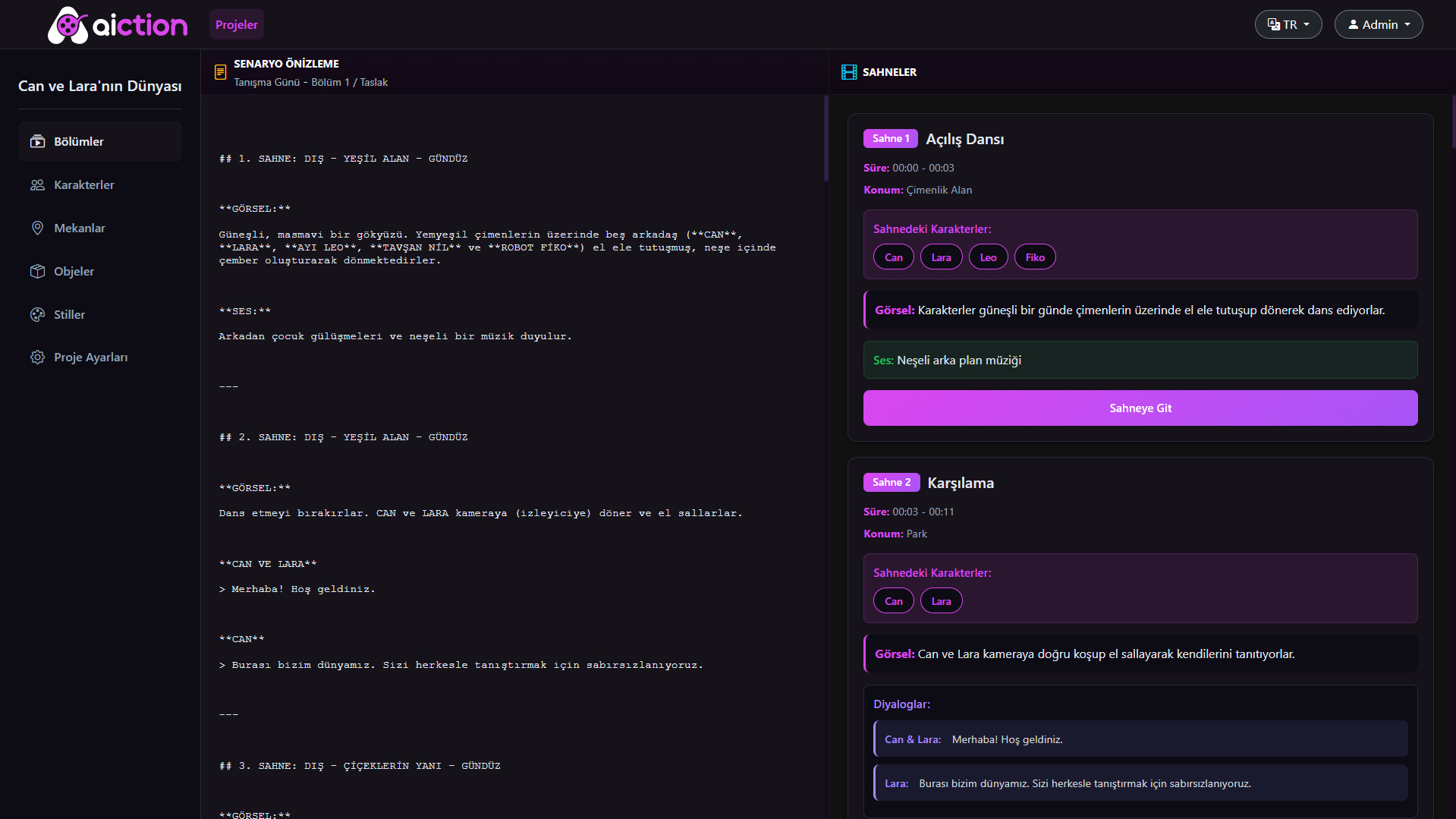Click the Sahneler film strip icon
The image size is (1456, 819).
849,72
